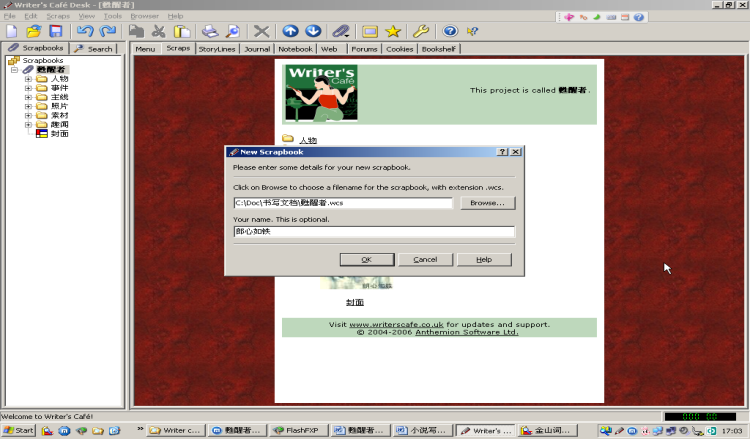
Task: Click the New document toolbar icon
Action: pos(11,32)
